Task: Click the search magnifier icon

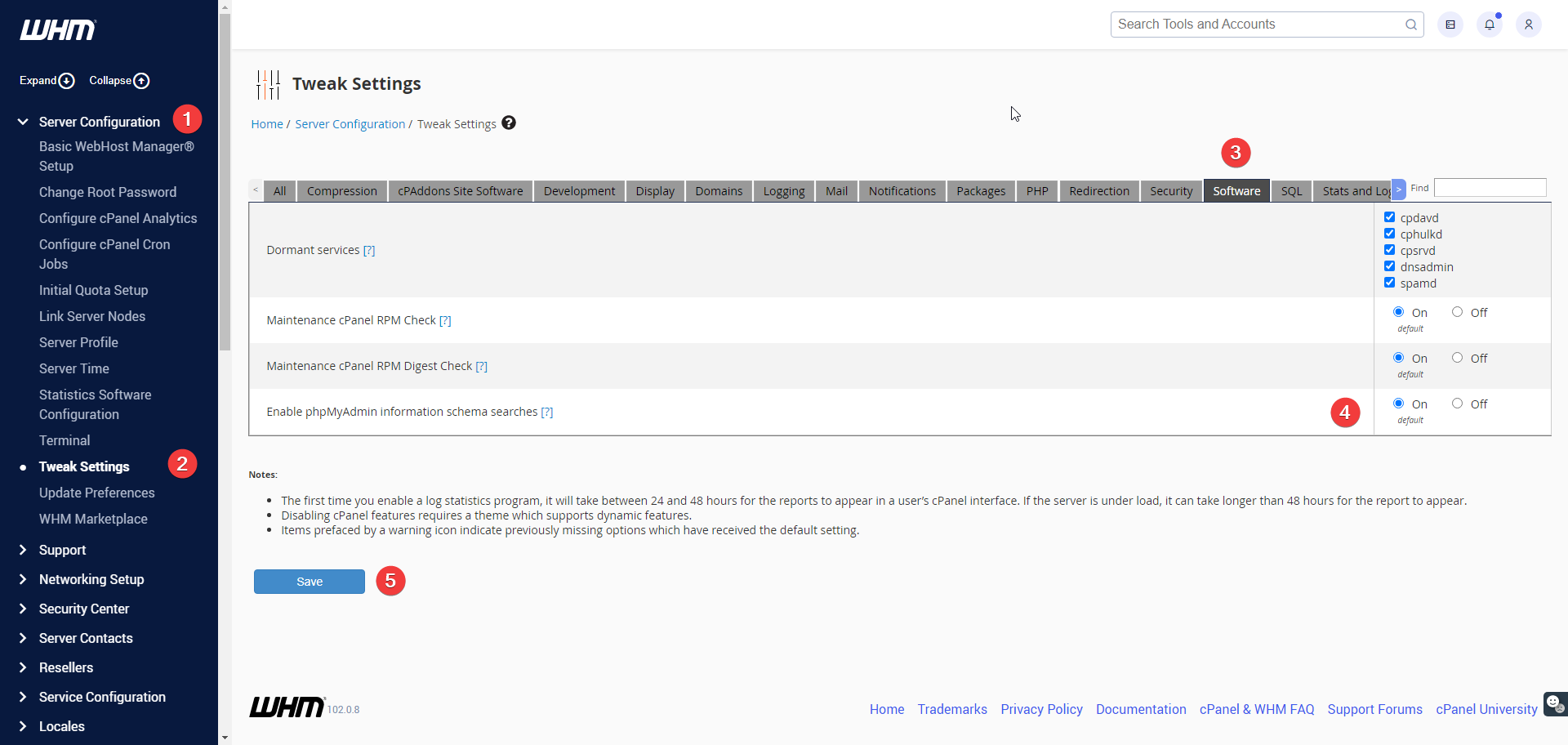Action: pos(1410,25)
